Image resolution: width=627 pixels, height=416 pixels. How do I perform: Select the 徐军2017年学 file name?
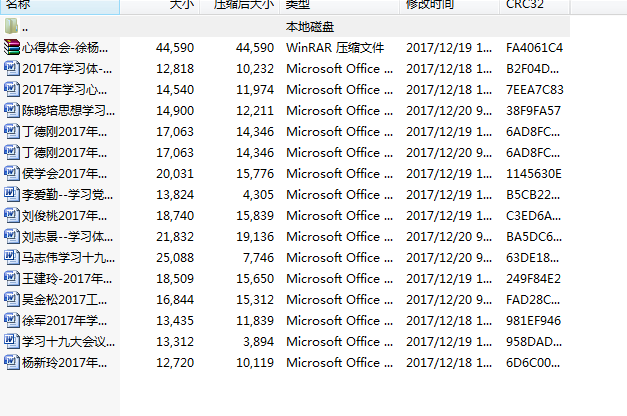[x=66, y=320]
